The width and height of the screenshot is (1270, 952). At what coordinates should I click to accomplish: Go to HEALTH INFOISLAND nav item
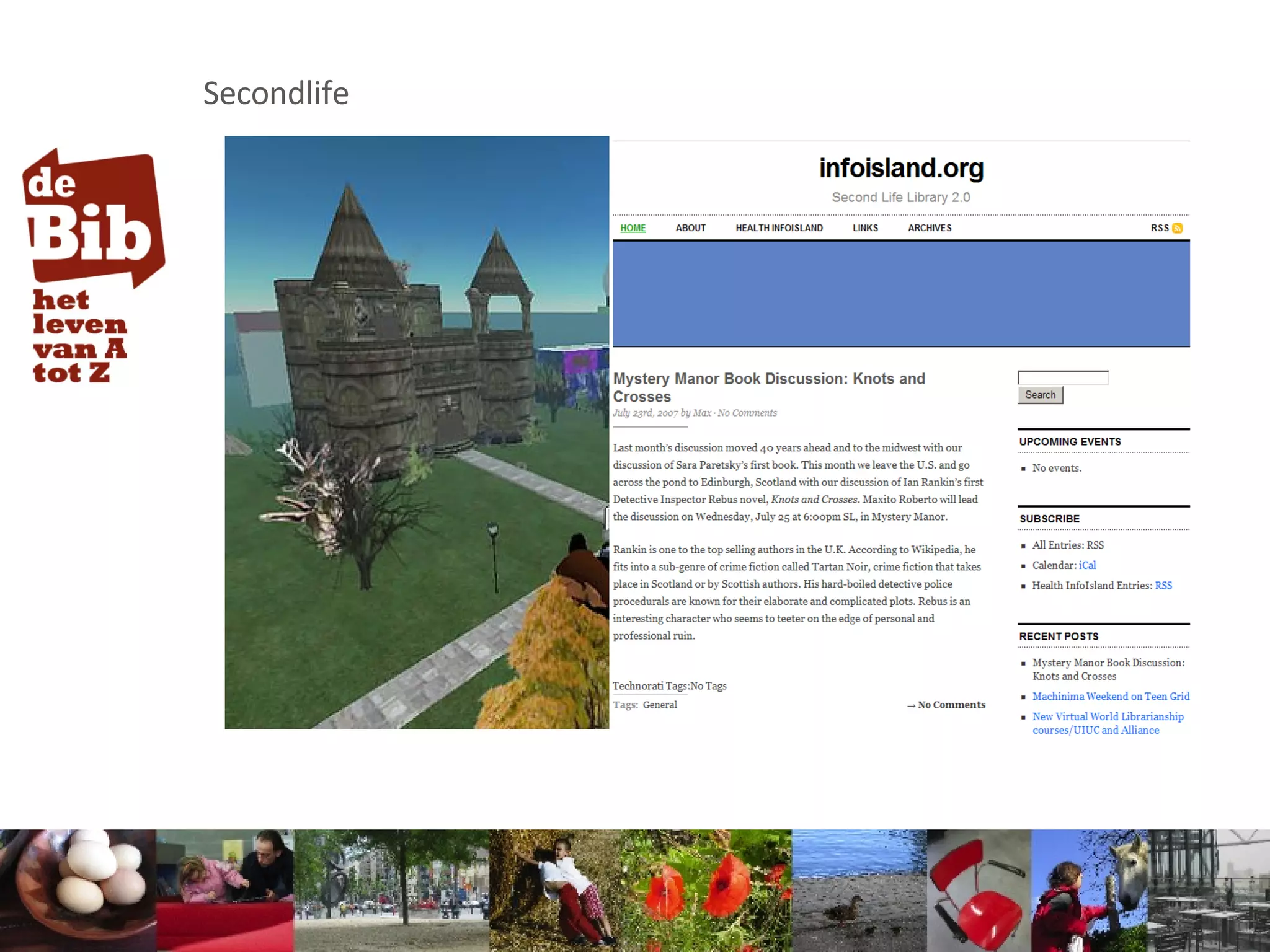coord(779,228)
